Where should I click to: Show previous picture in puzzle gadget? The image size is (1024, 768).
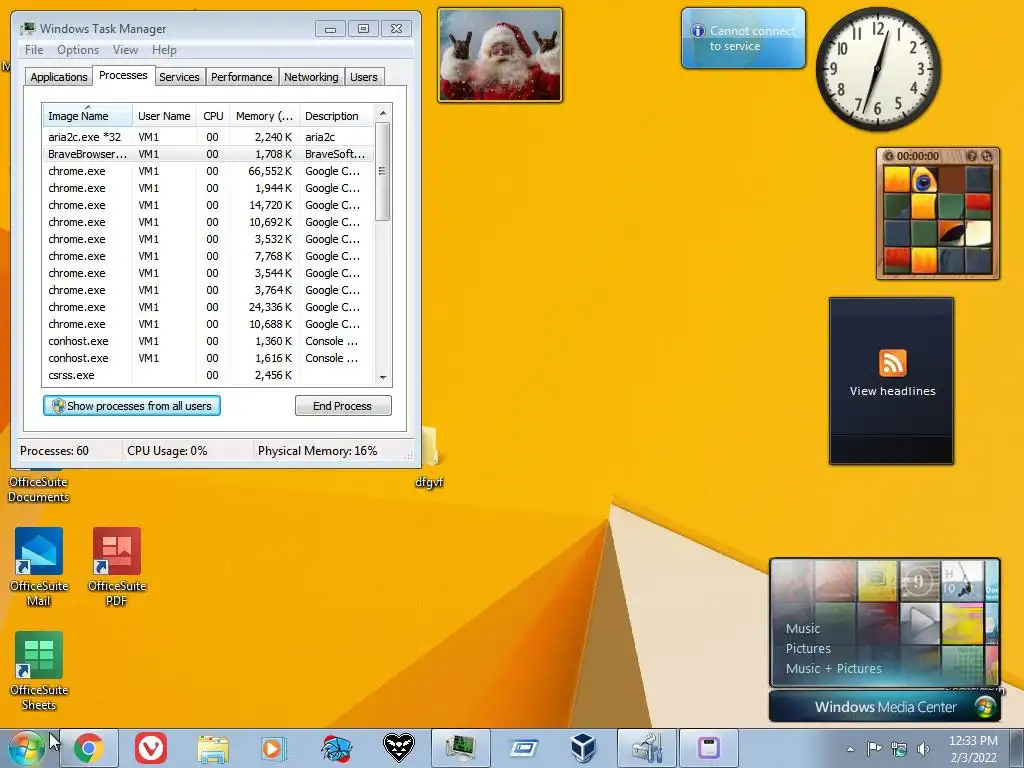[x=889, y=156]
